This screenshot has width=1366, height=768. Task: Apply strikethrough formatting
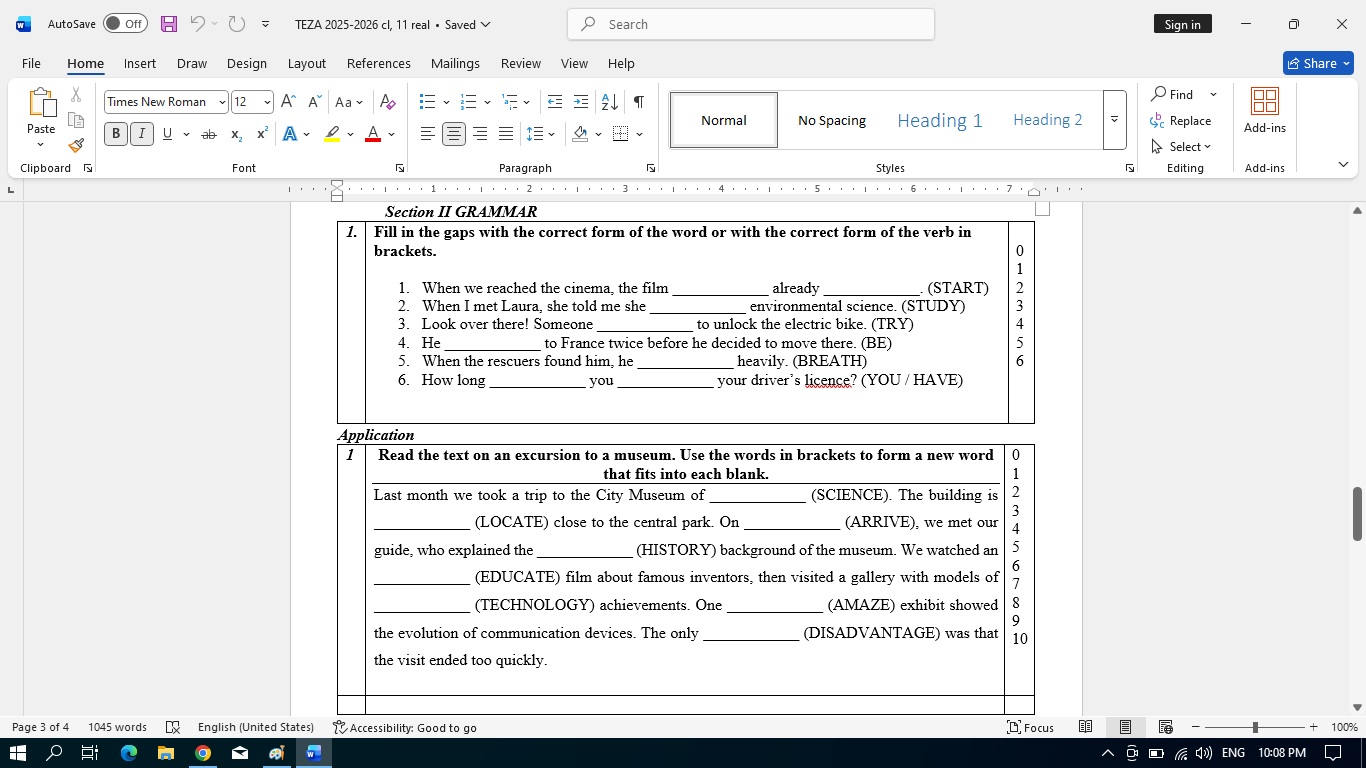208,134
